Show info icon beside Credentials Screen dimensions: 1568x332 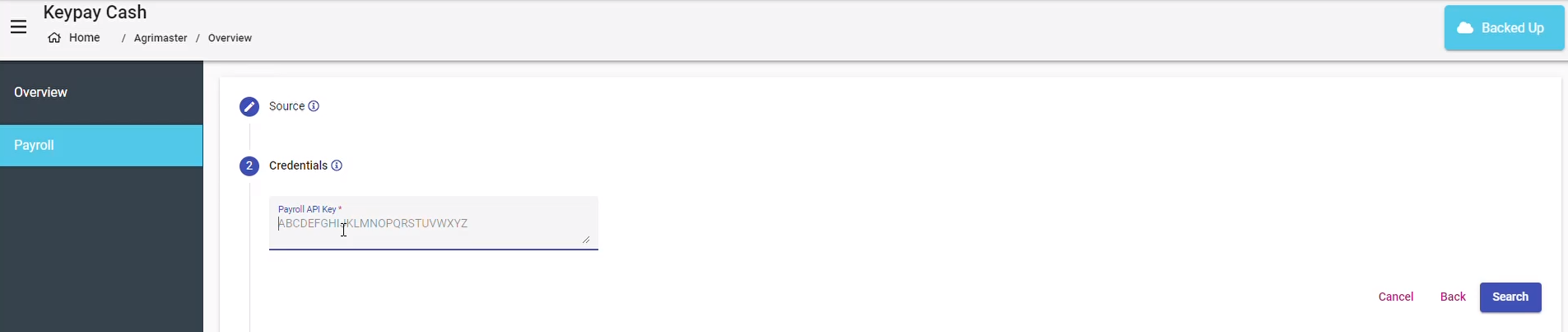337,166
